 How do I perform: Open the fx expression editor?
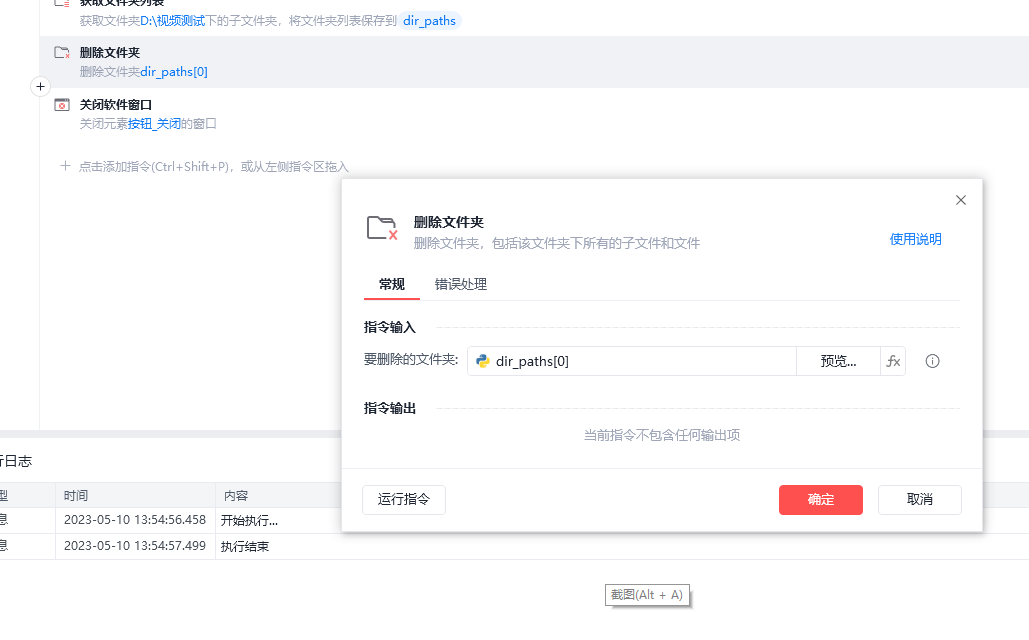[x=893, y=361]
